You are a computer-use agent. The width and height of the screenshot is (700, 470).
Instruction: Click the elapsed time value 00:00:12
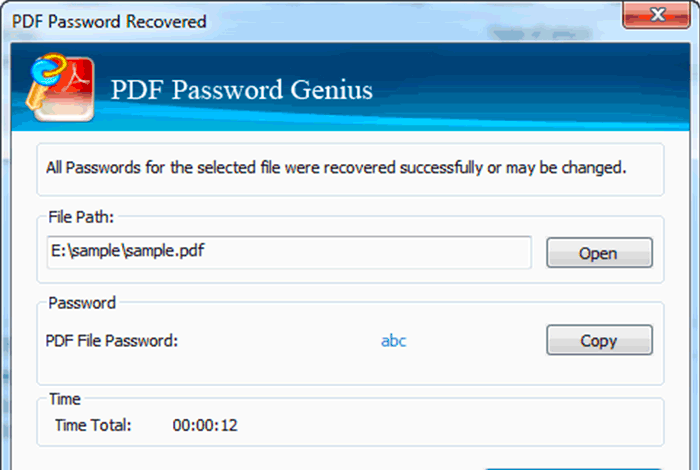pos(205,425)
